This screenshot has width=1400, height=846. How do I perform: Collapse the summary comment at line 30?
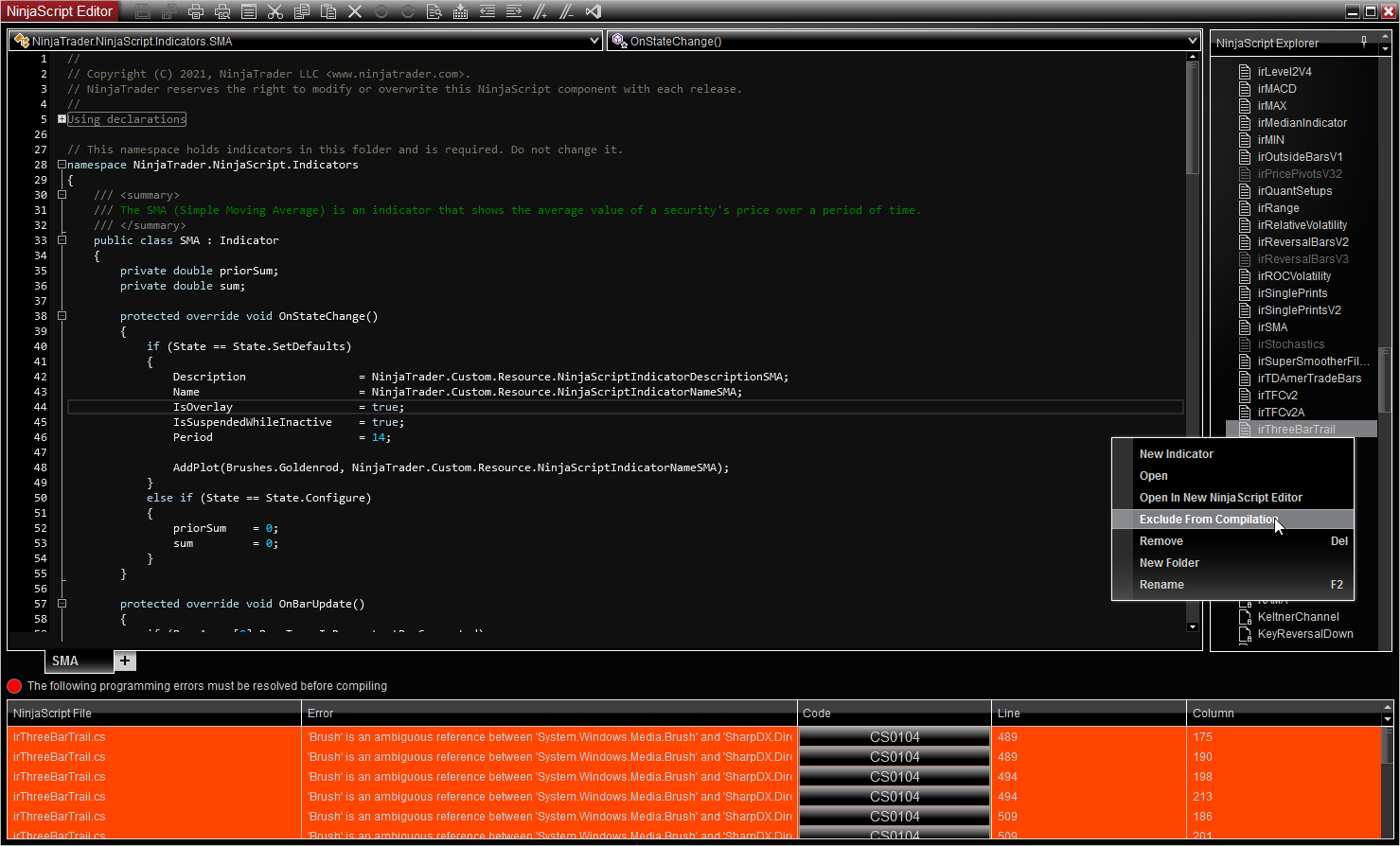[x=62, y=195]
